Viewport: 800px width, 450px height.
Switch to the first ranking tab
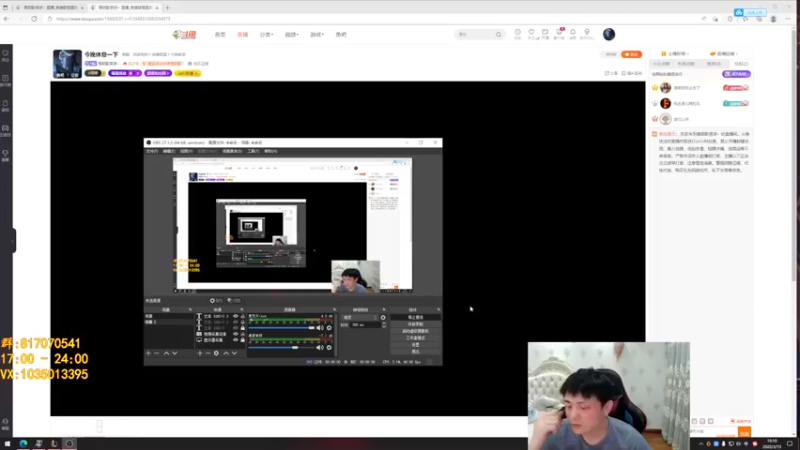click(x=661, y=64)
